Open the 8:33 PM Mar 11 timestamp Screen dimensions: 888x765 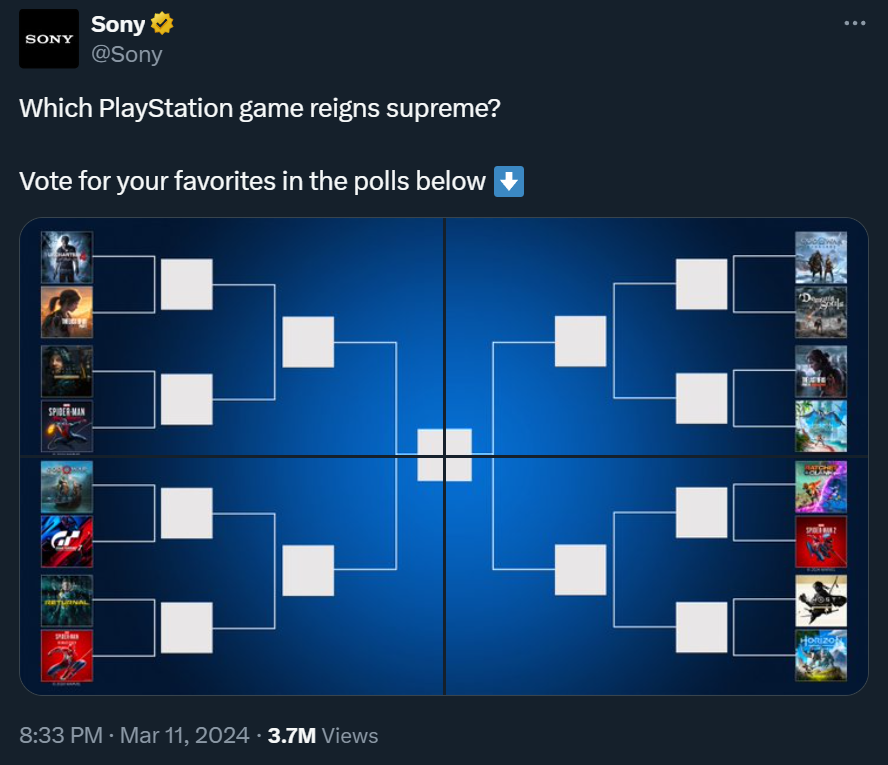[x=134, y=736]
